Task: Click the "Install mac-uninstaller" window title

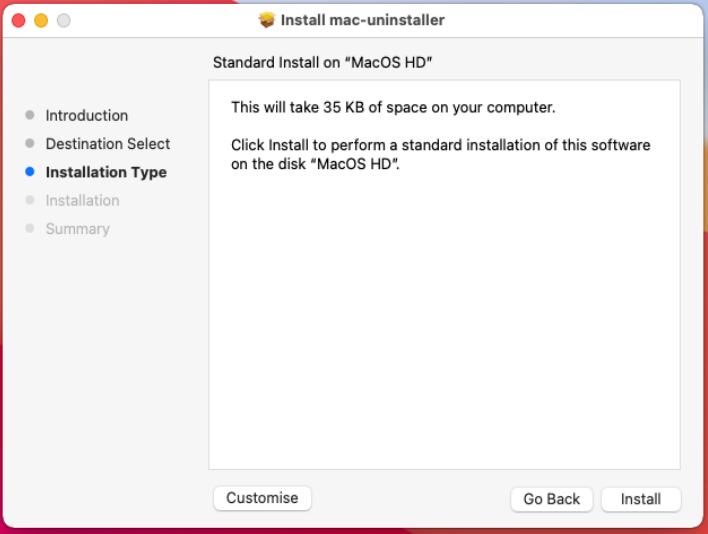Action: pyautogui.click(x=362, y=20)
